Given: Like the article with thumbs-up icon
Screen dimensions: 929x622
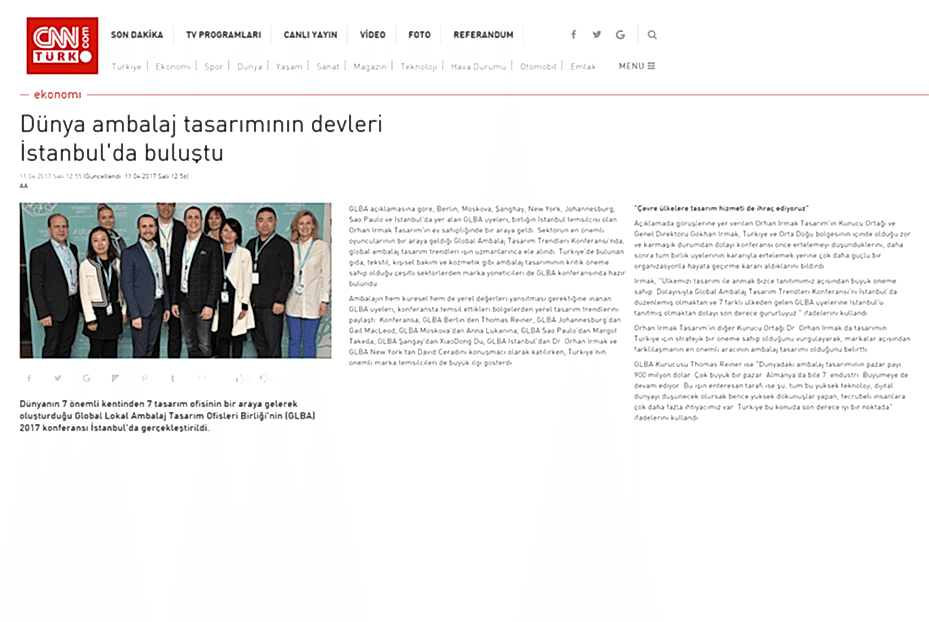Looking at the screenshot, I should point(240,378).
